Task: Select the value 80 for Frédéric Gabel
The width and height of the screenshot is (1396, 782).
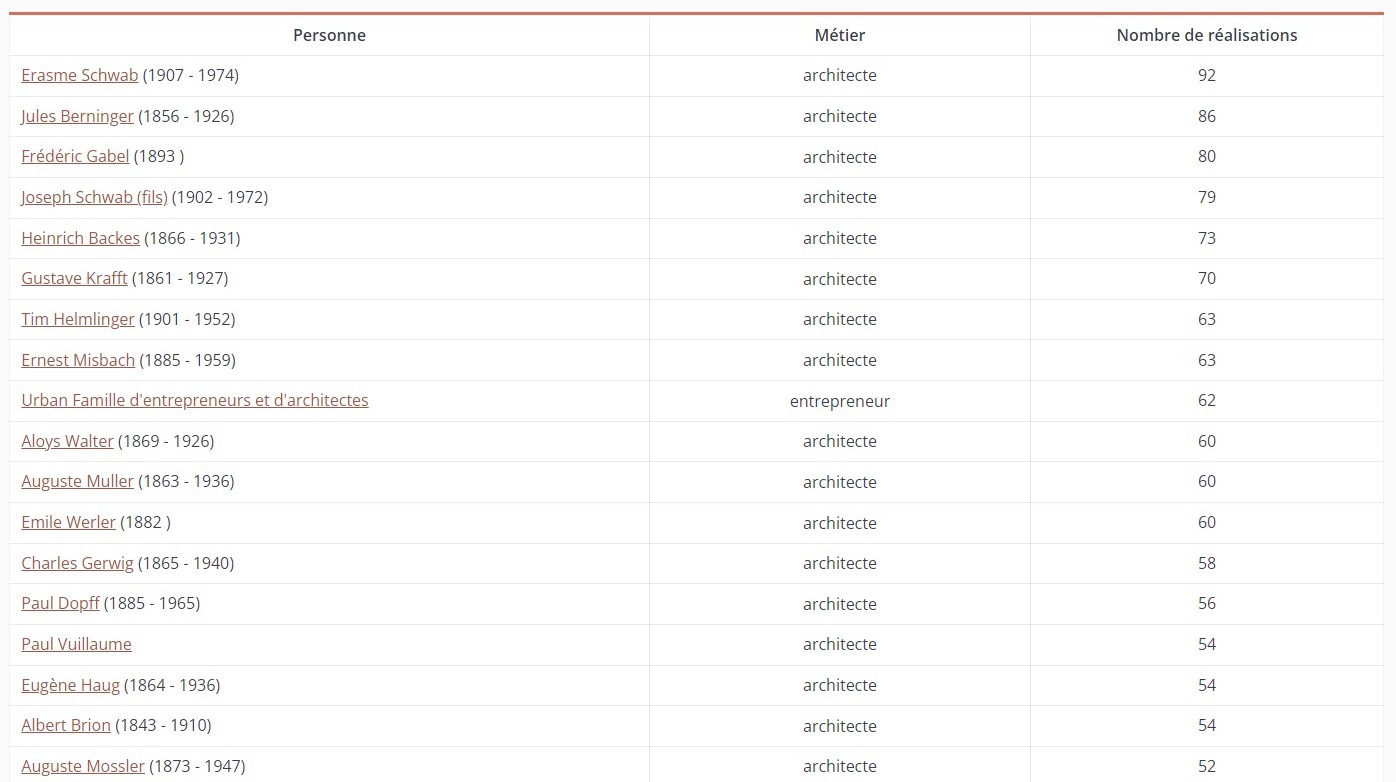Action: click(x=1207, y=156)
